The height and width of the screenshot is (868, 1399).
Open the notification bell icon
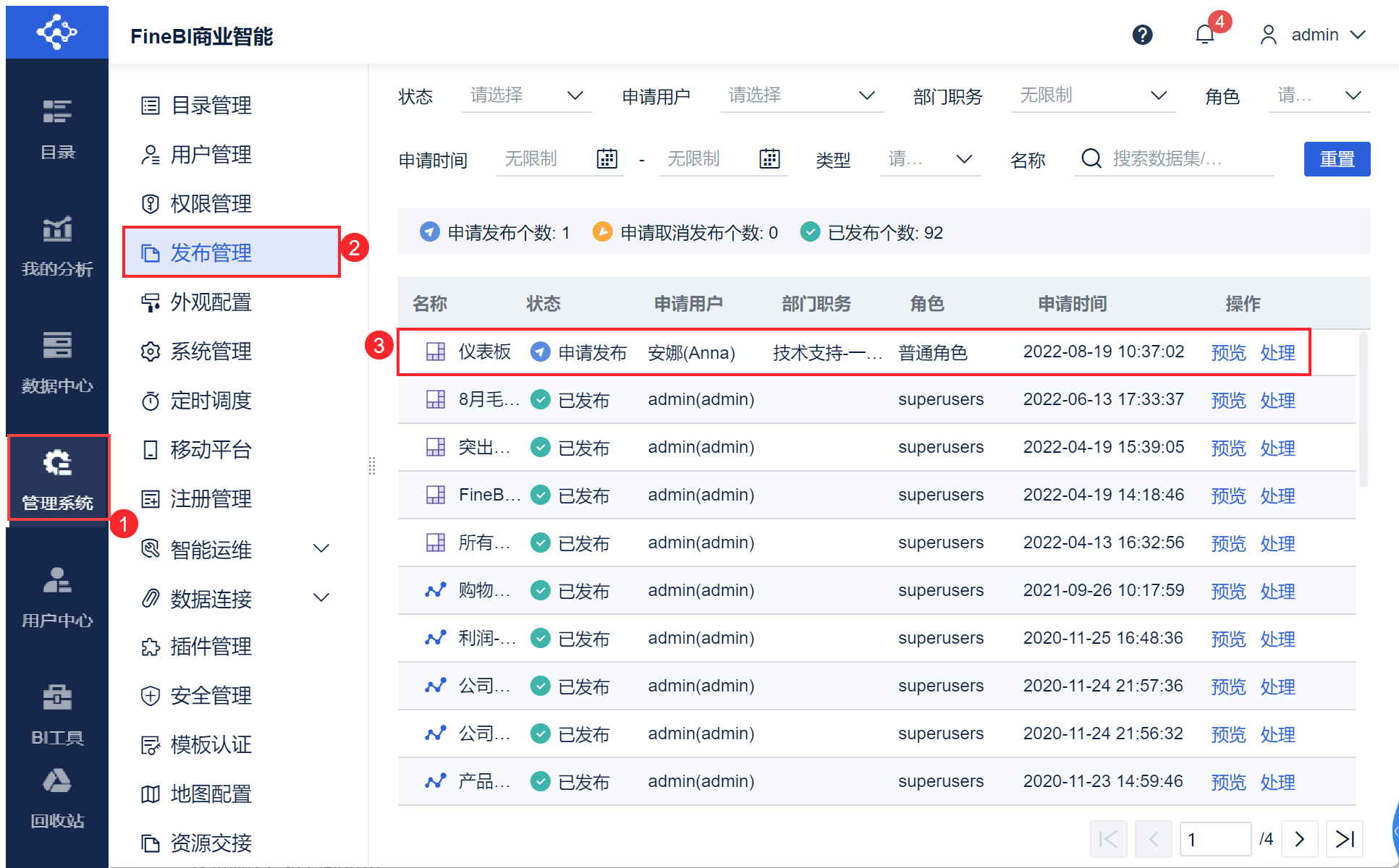point(1204,35)
